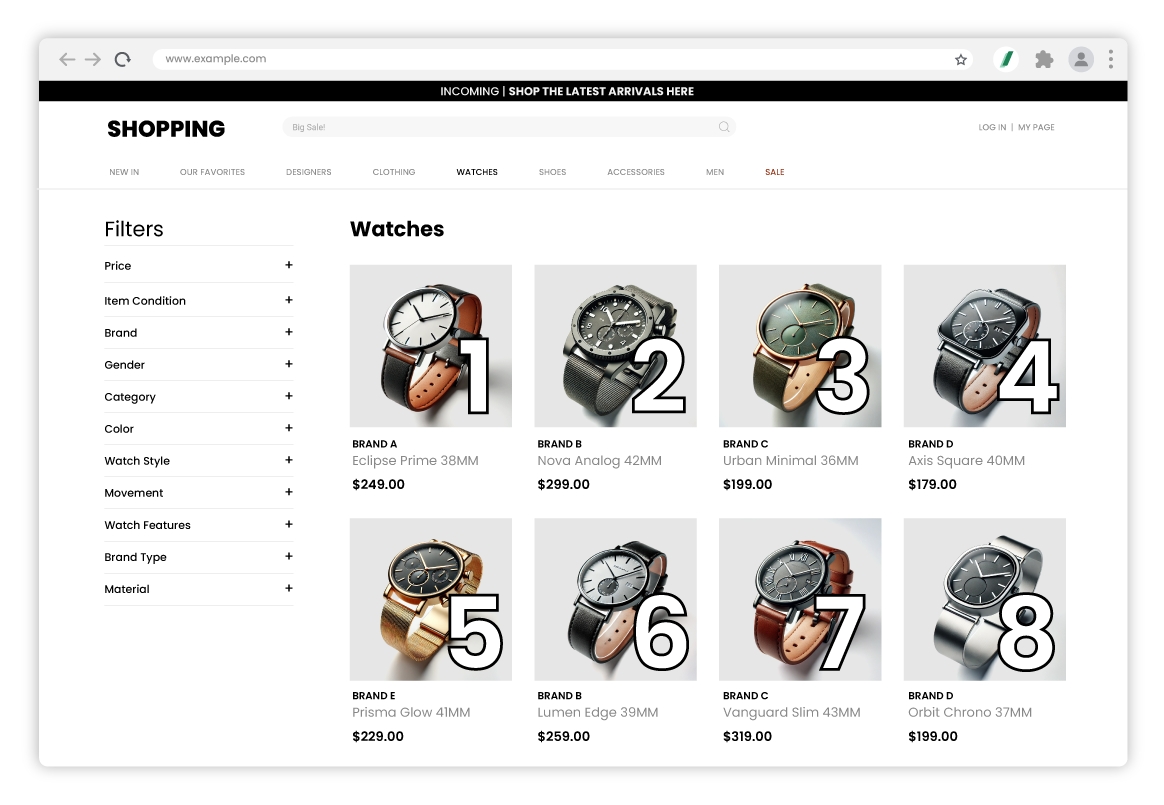
Task: Open the SALE menu item
Action: pos(774,172)
